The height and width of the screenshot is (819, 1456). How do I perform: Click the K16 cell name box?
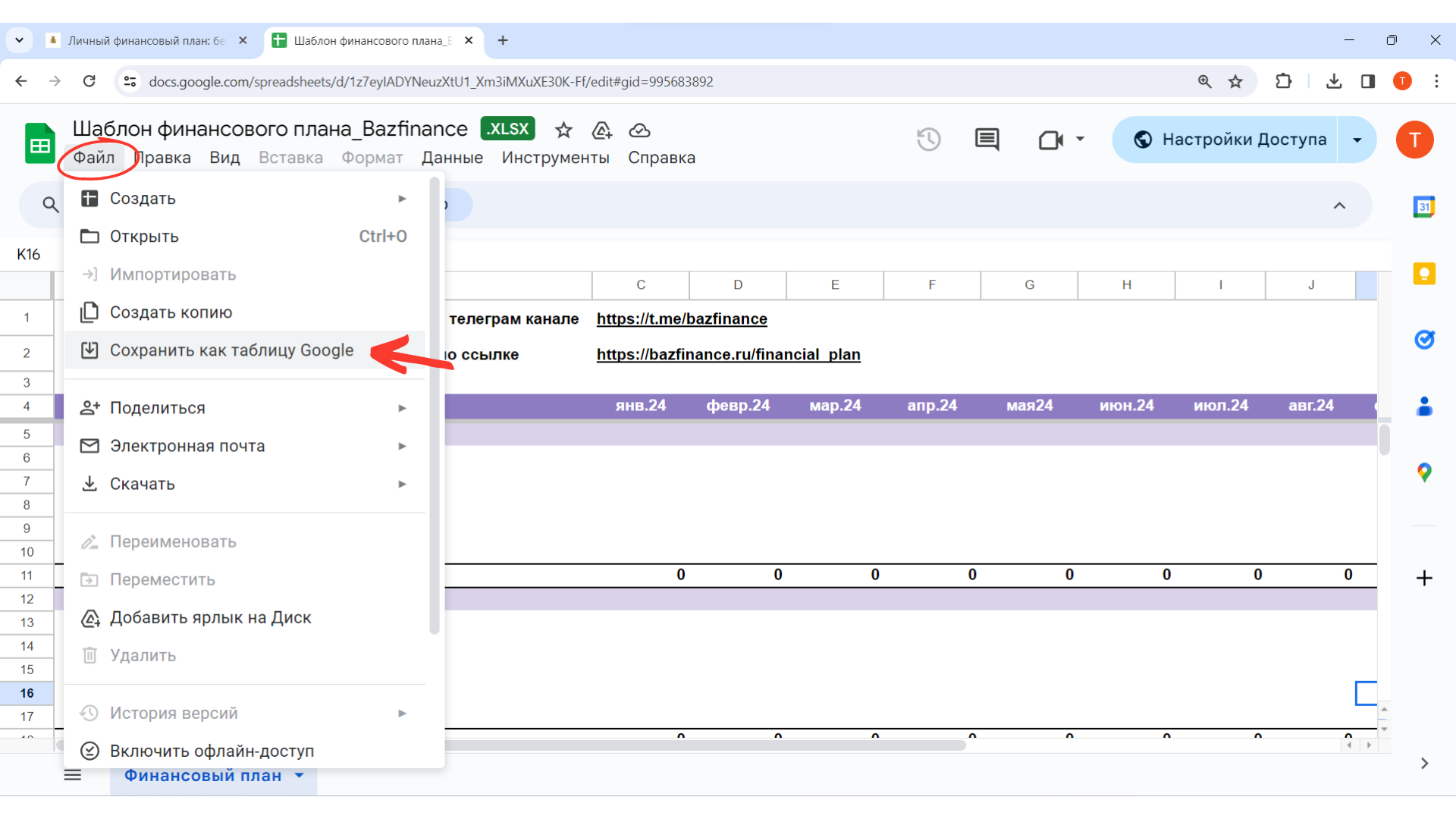tap(29, 254)
